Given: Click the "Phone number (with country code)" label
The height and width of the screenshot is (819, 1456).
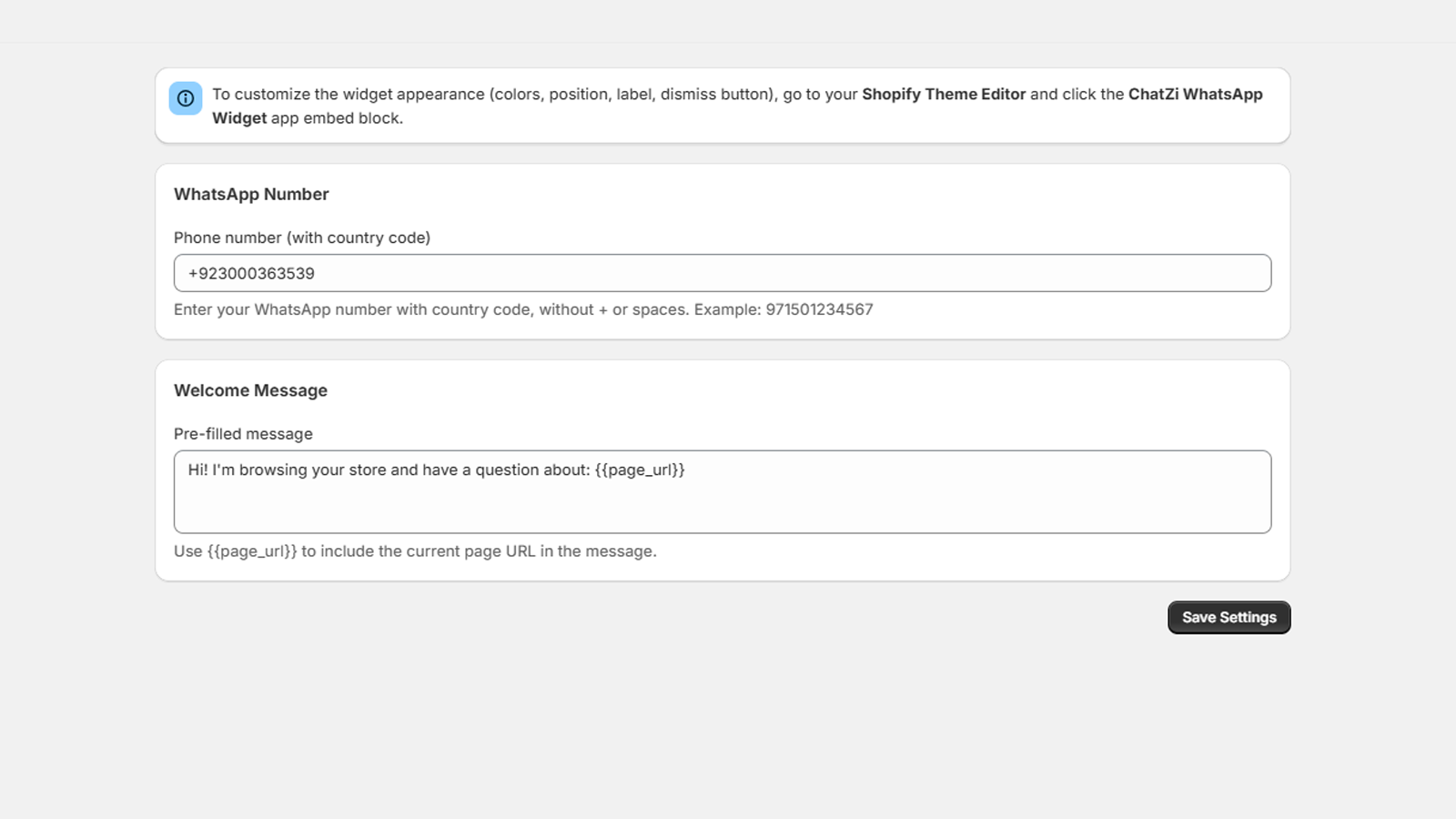Looking at the screenshot, I should click(302, 238).
